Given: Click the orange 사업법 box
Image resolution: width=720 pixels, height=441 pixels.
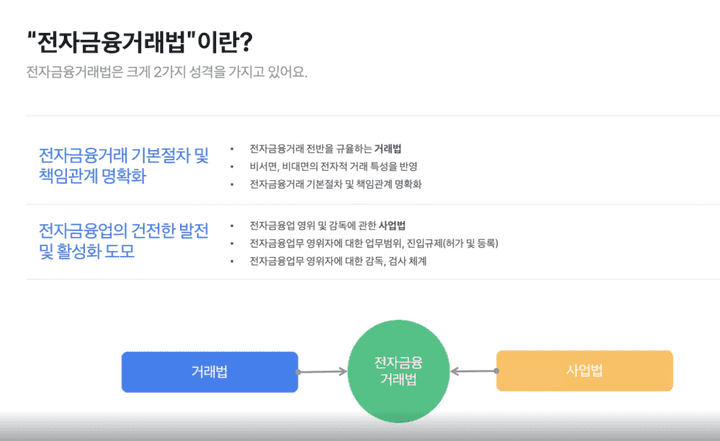Looking at the screenshot, I should point(584,371).
